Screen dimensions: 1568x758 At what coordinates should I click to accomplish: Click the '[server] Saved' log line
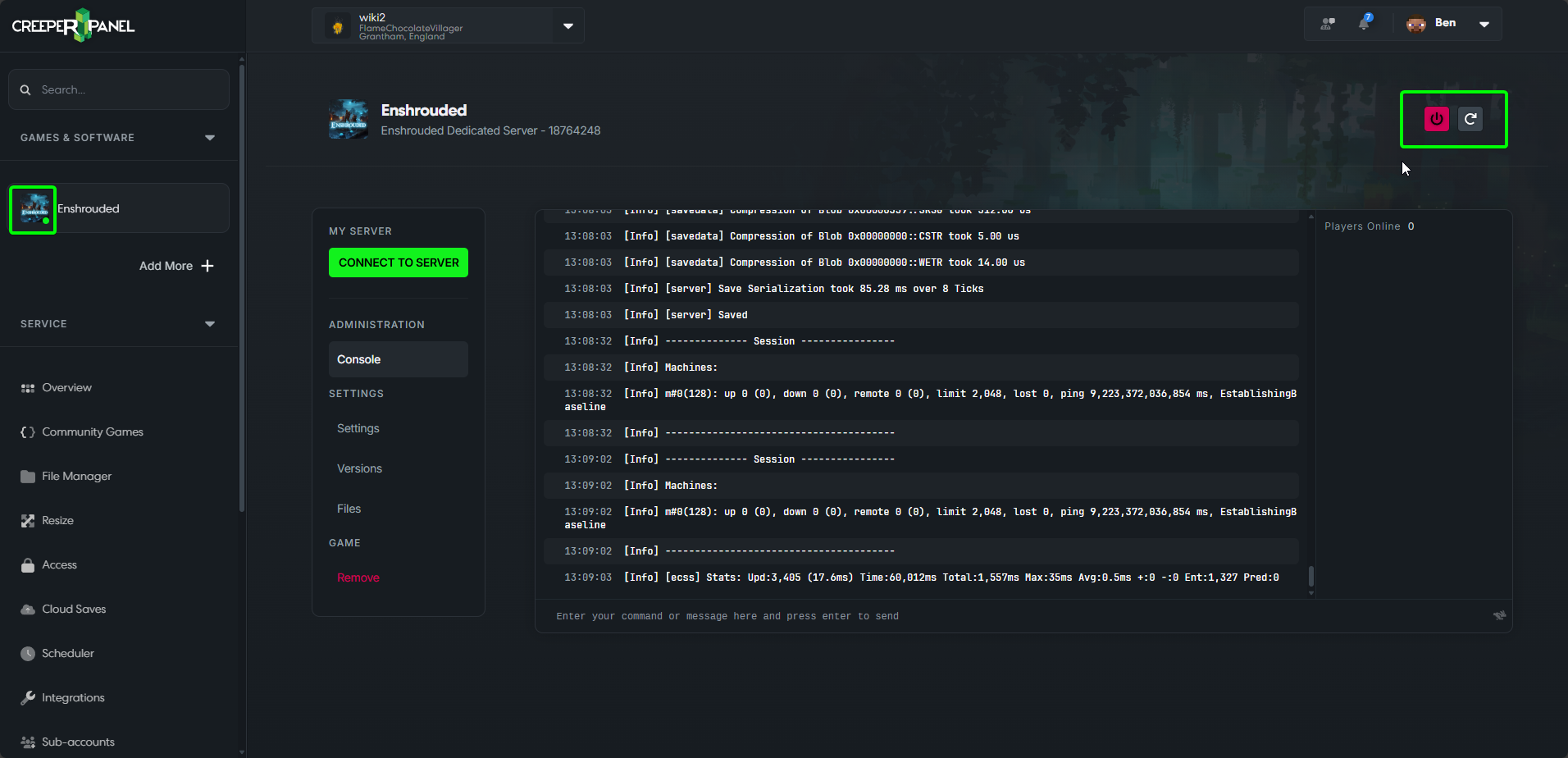[921, 315]
